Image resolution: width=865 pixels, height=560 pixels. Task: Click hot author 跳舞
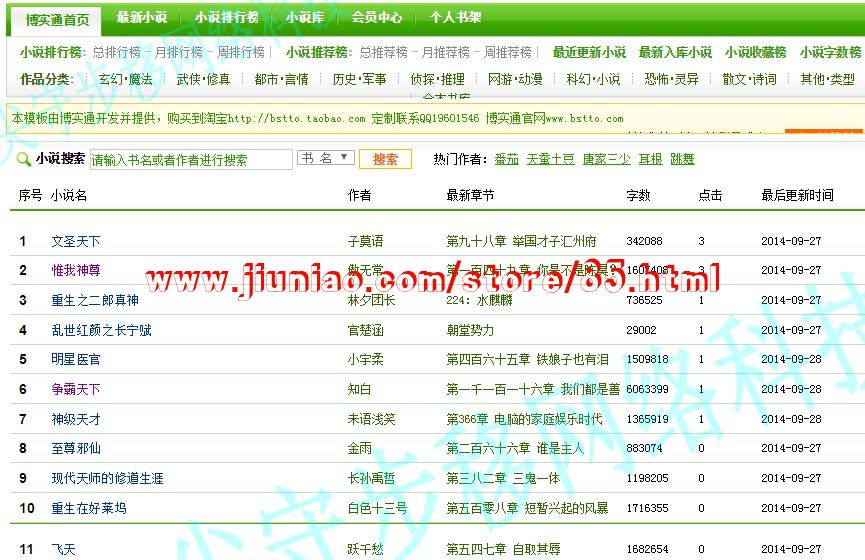(x=682, y=159)
